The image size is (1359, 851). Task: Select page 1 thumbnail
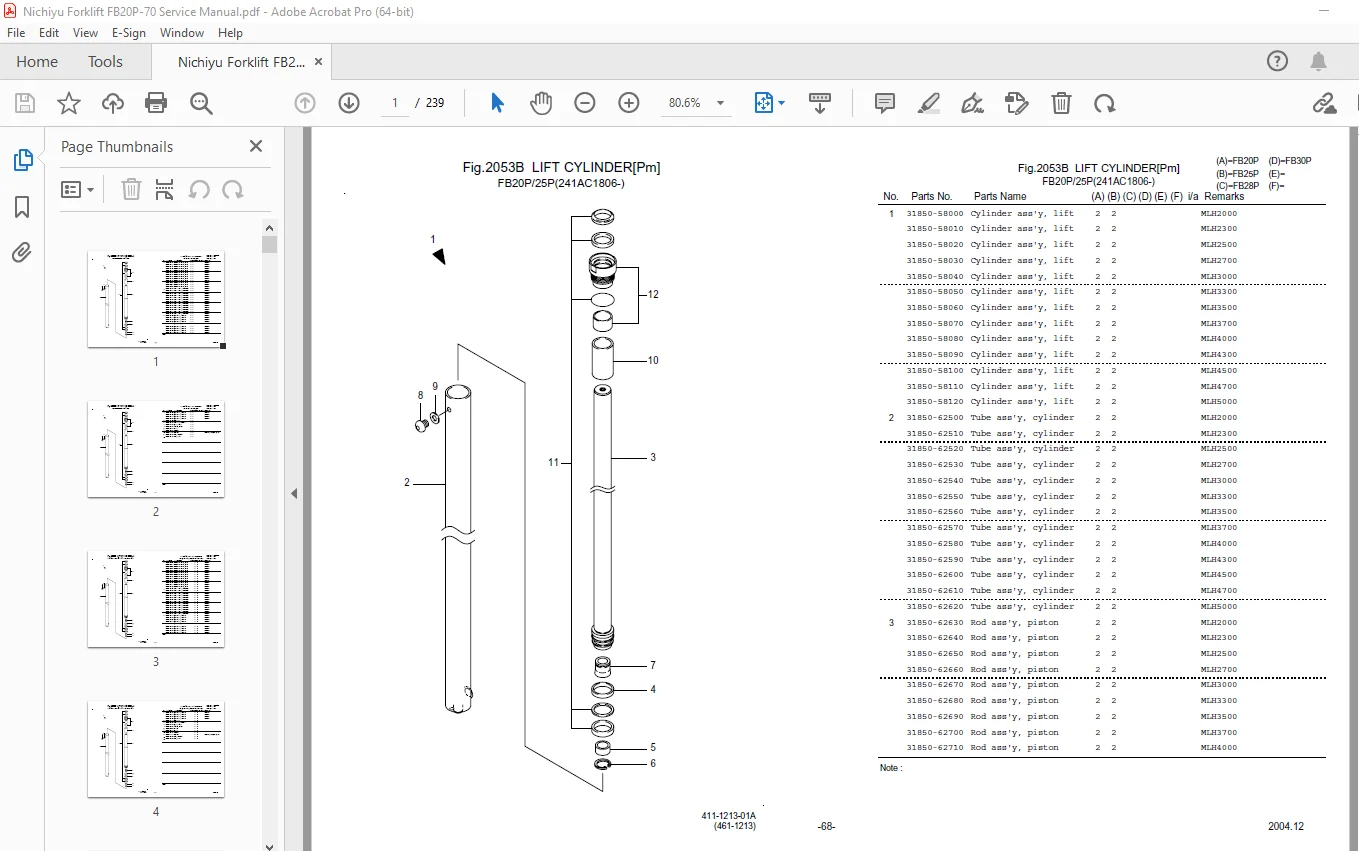[156, 299]
